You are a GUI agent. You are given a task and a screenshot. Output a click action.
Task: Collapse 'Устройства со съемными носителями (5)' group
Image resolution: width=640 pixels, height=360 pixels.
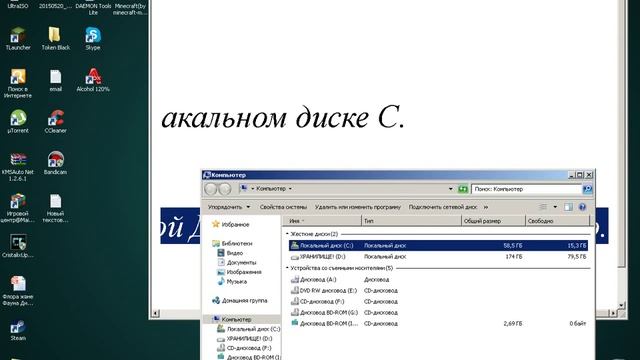point(287,268)
